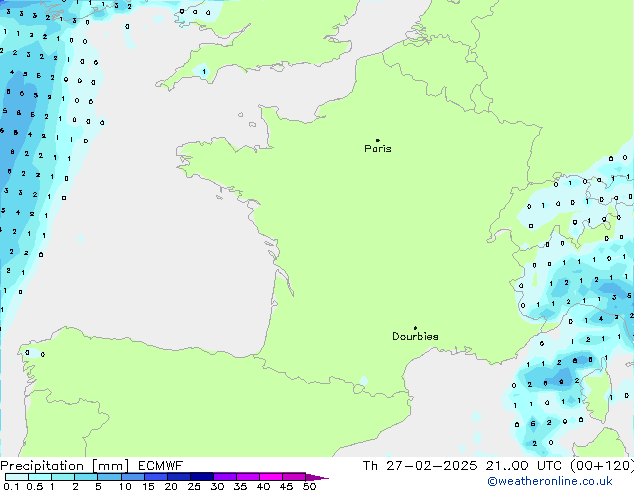Click the legend value 0.5

(x=34, y=486)
